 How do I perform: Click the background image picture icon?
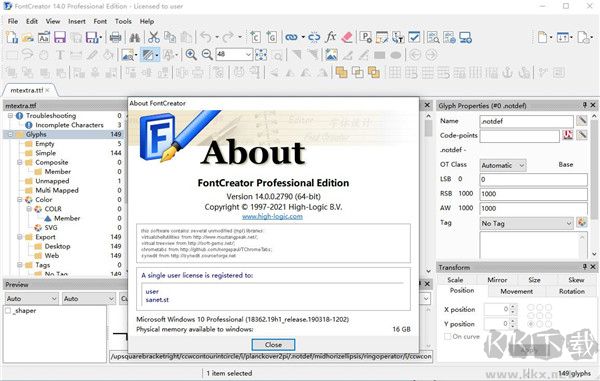[331, 55]
